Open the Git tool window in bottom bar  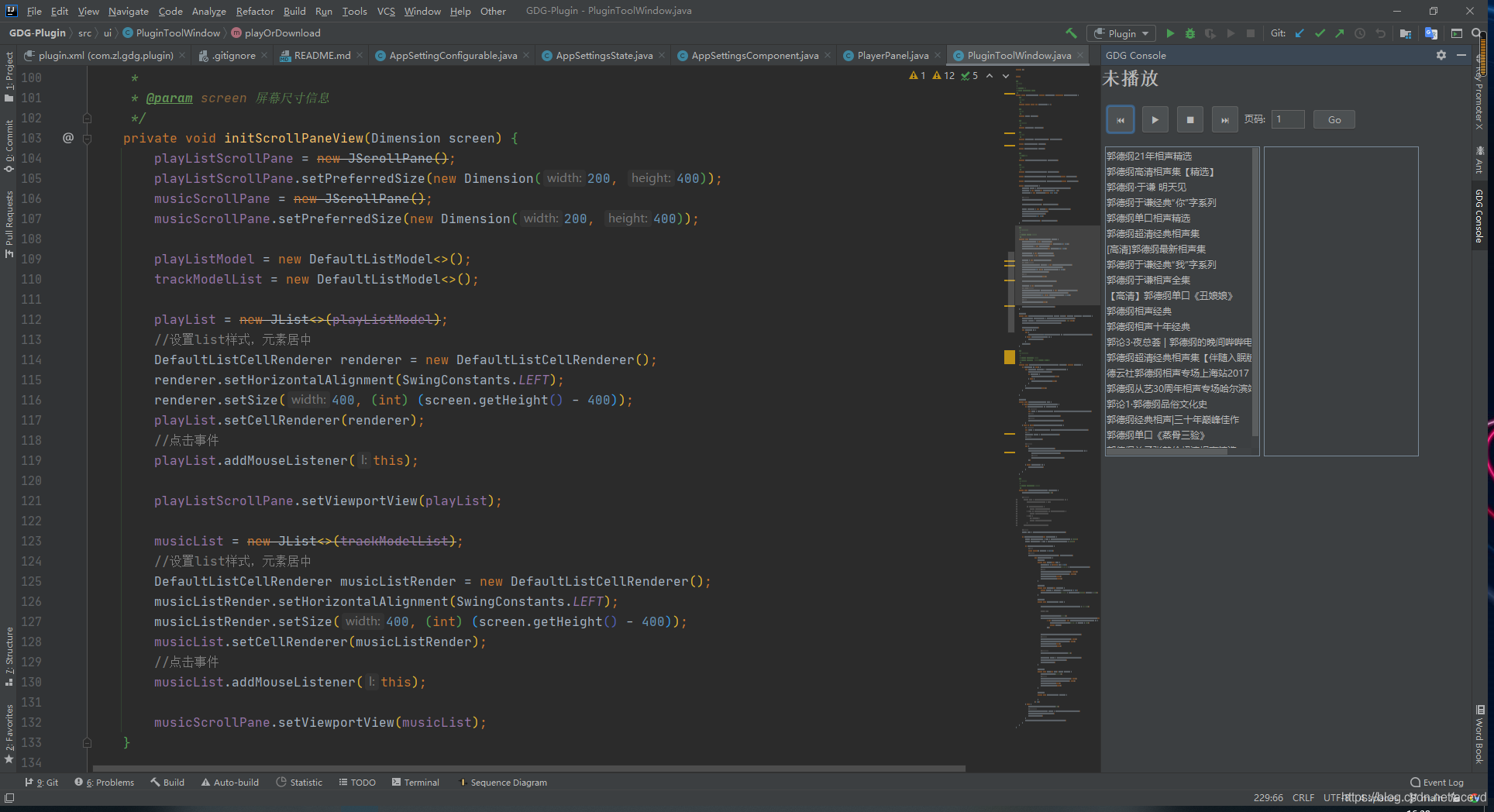coord(42,783)
